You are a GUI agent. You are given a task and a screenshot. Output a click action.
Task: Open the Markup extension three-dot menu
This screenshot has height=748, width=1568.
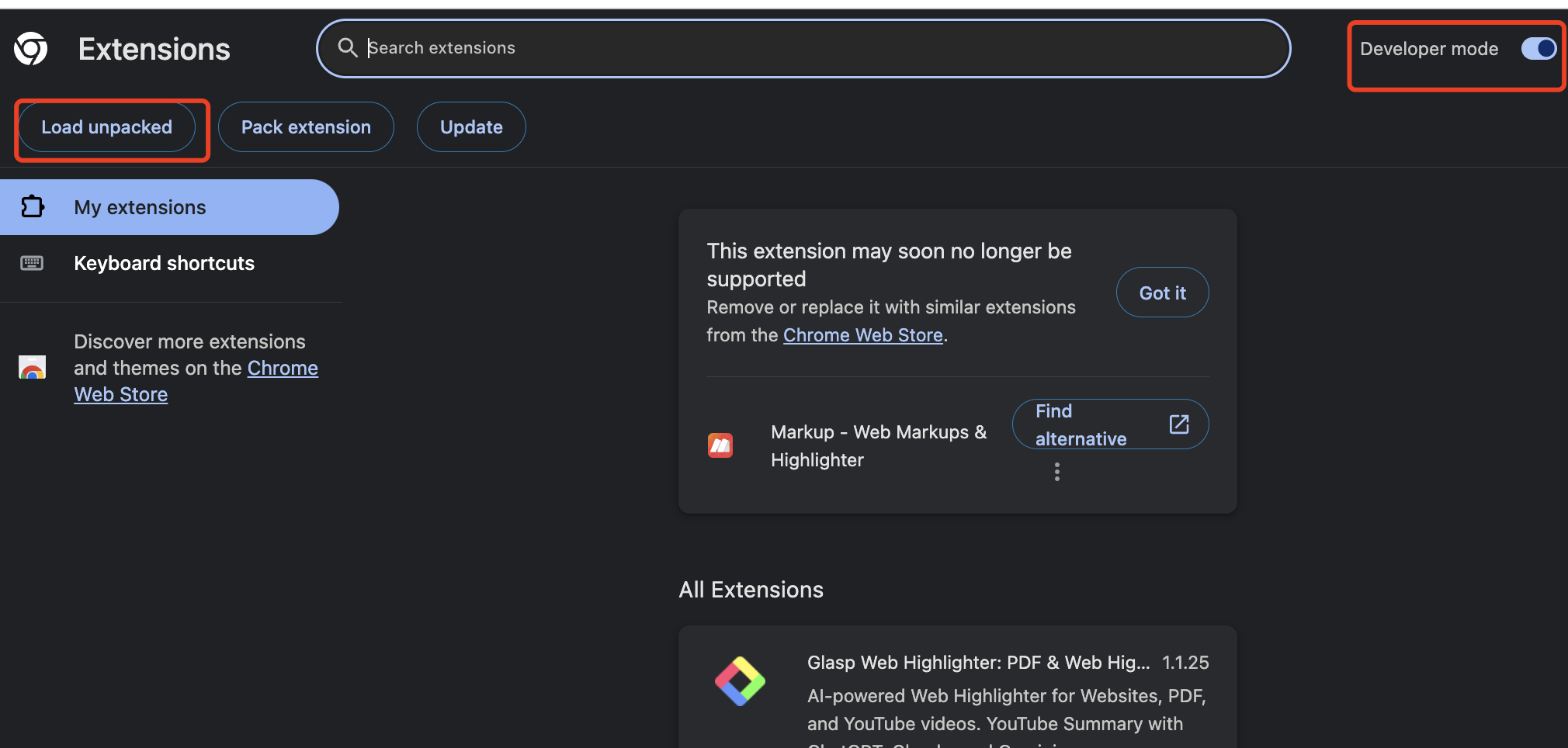click(x=1056, y=472)
